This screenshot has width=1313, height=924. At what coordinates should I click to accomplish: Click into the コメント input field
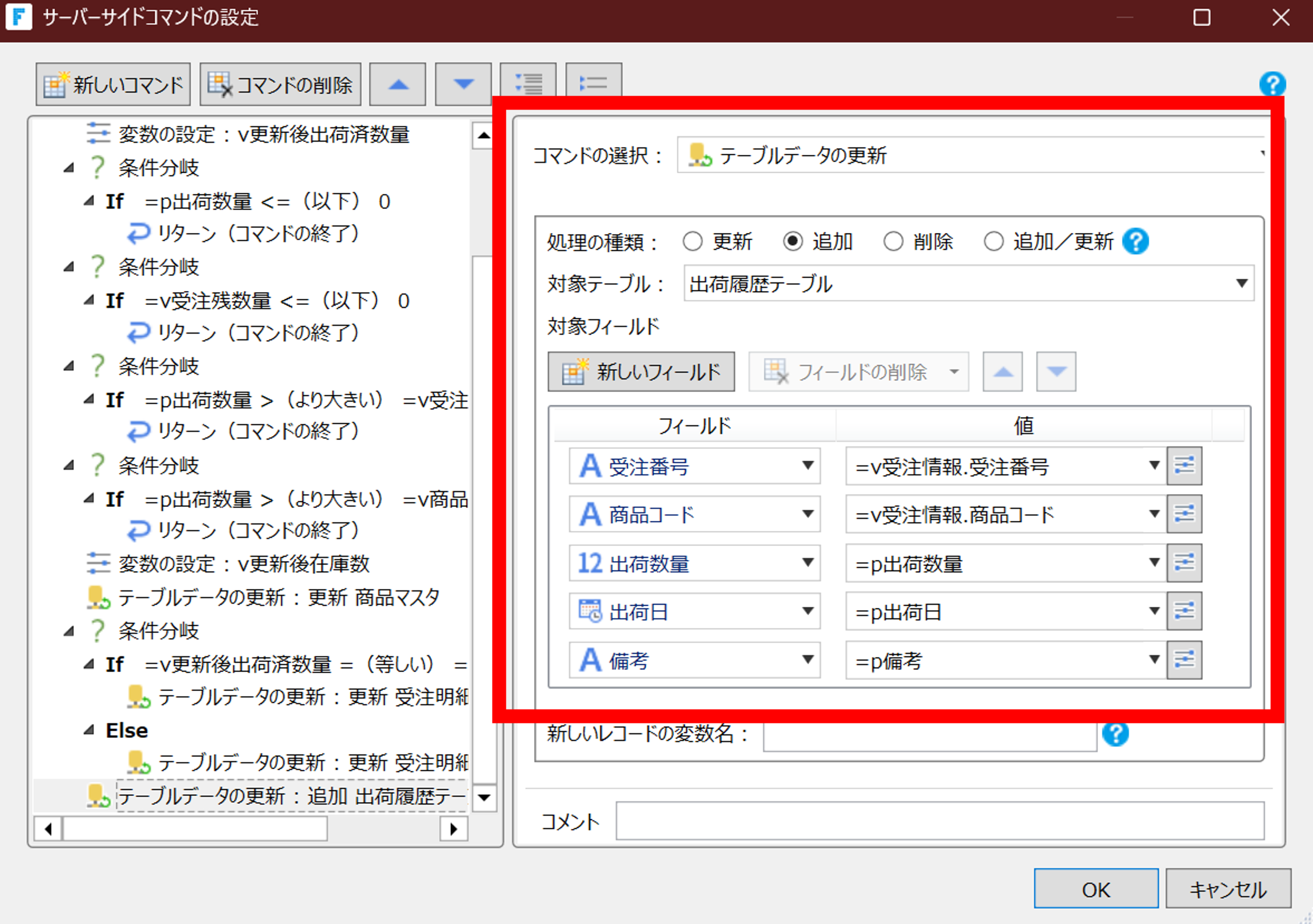pos(940,821)
